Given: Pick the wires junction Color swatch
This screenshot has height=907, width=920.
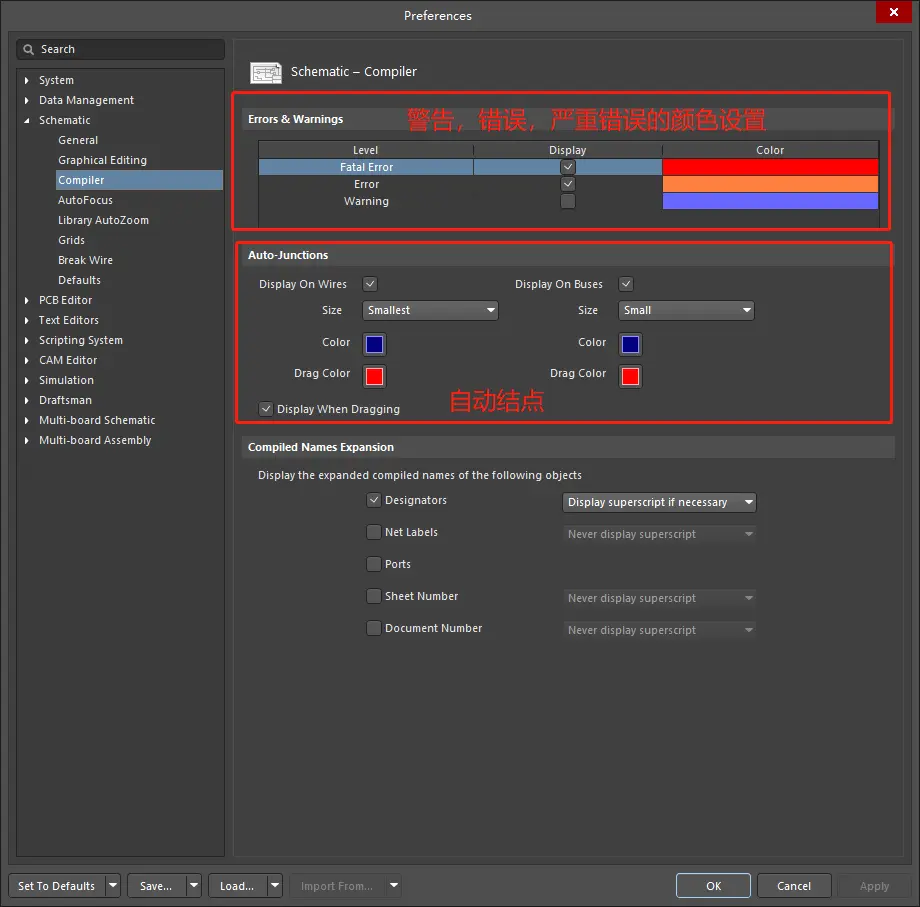Looking at the screenshot, I should [x=374, y=344].
